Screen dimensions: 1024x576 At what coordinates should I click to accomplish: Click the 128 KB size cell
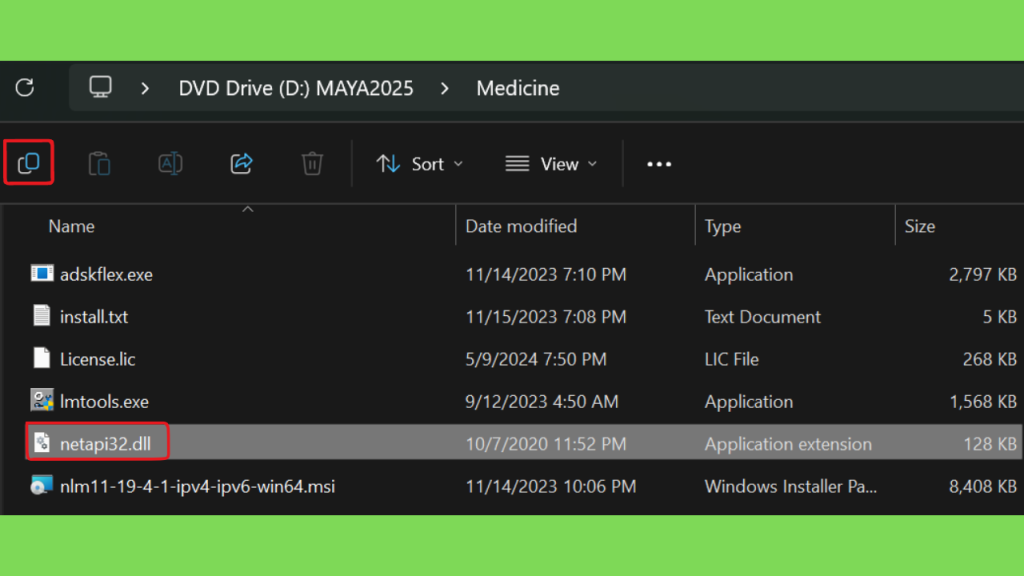pos(991,444)
